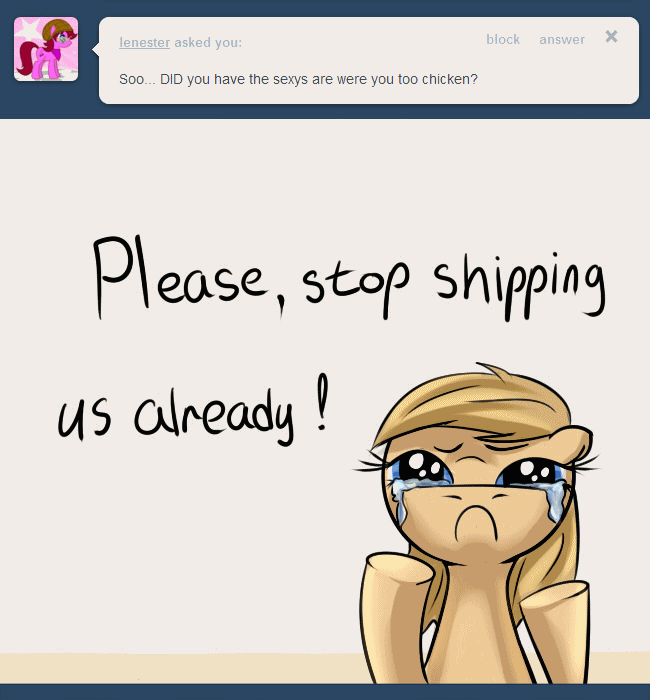Select the question text about being chicken
650x700 pixels.
298,79
